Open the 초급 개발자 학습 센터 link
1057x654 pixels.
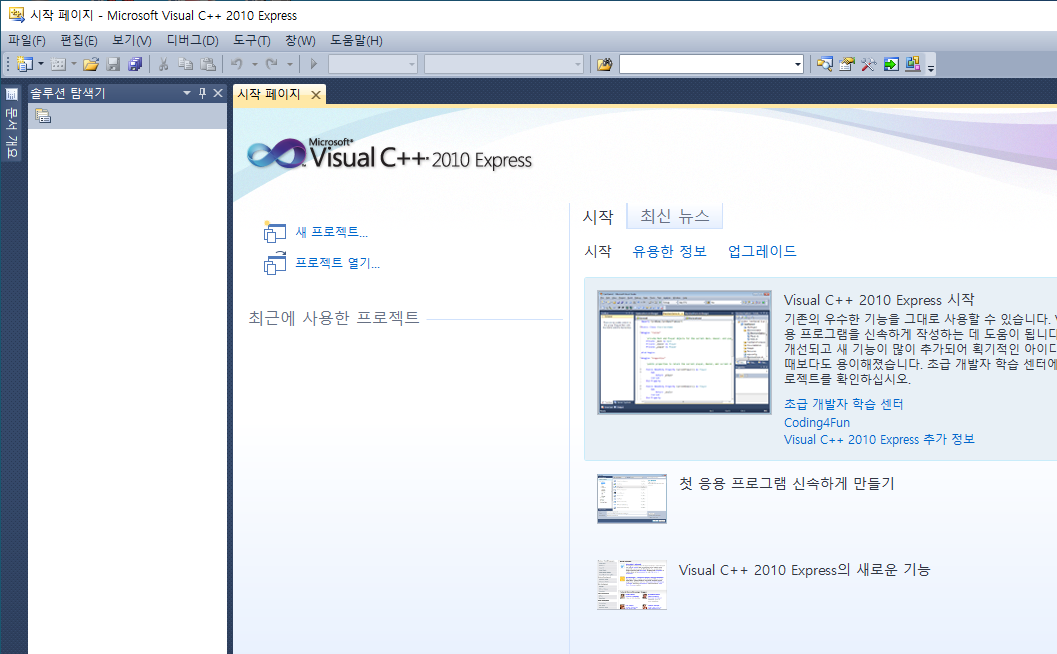[x=843, y=404]
